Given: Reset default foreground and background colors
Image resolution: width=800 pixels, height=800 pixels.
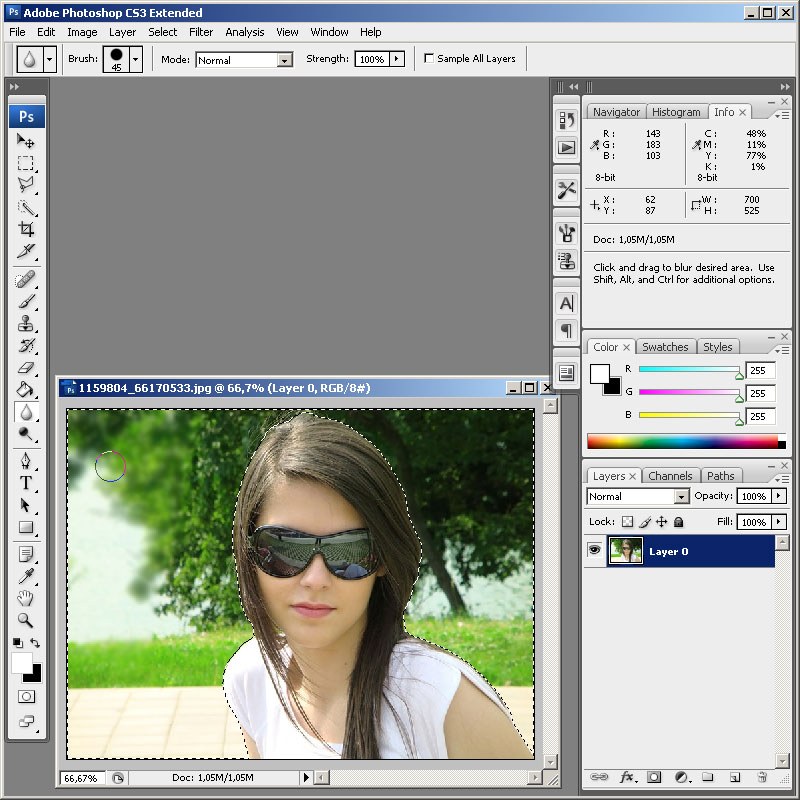Looking at the screenshot, I should [x=17, y=643].
